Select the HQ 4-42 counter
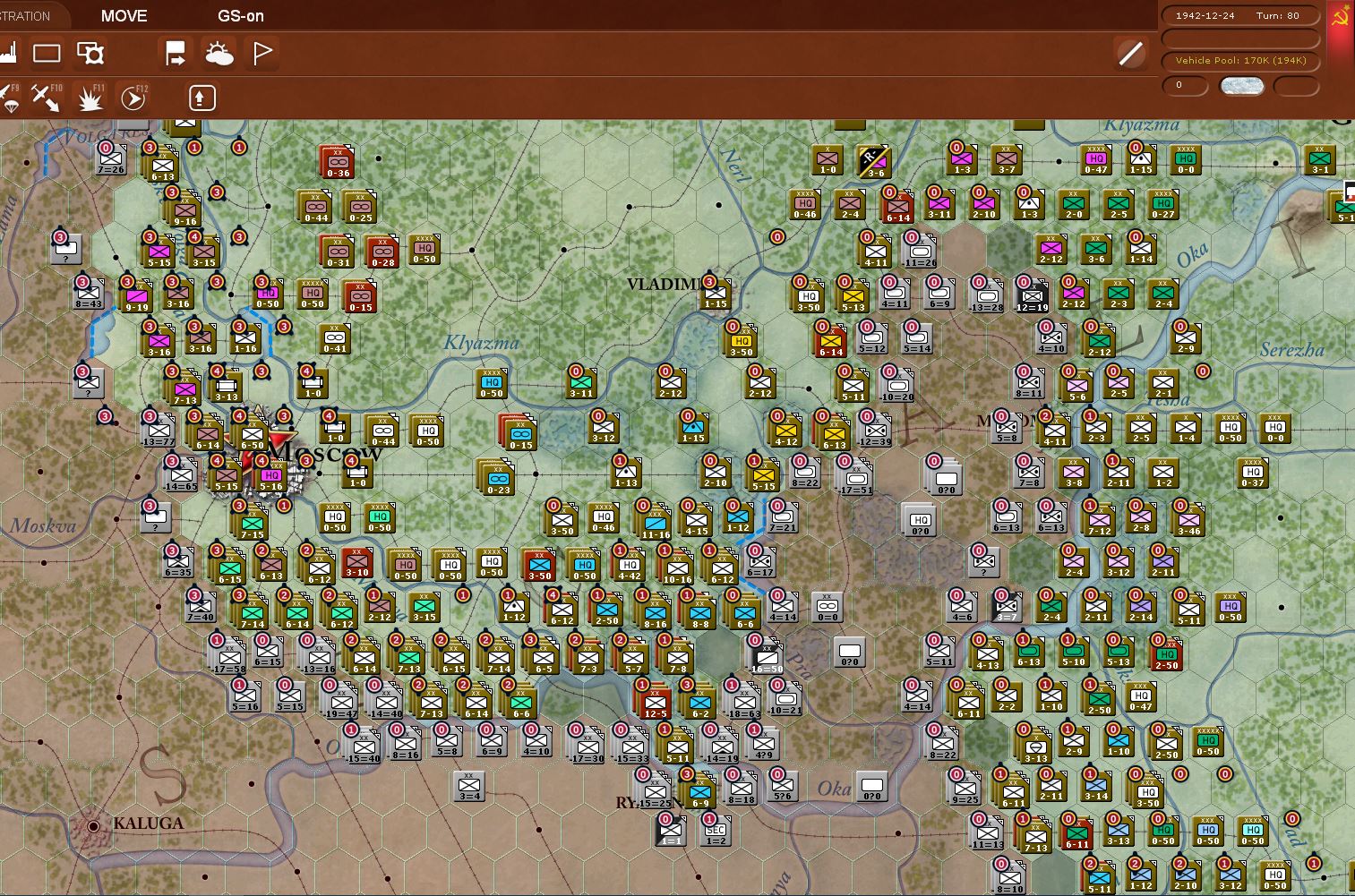The image size is (1355, 896). [x=629, y=564]
